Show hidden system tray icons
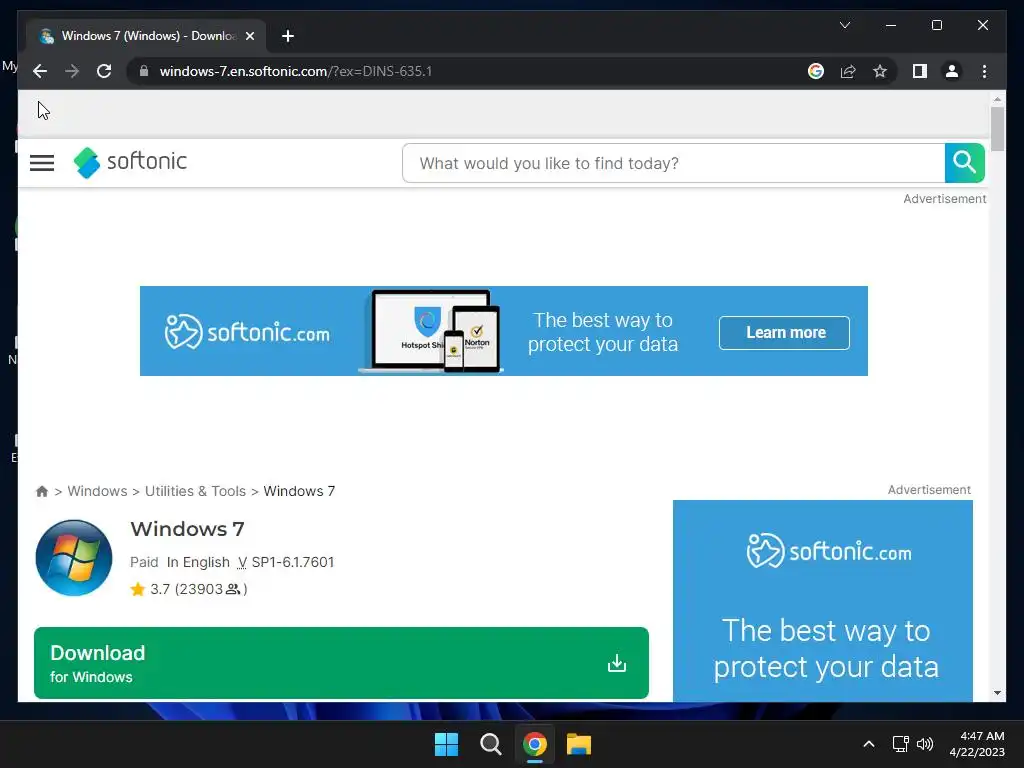Screen dimensions: 1024x768 click(x=869, y=744)
